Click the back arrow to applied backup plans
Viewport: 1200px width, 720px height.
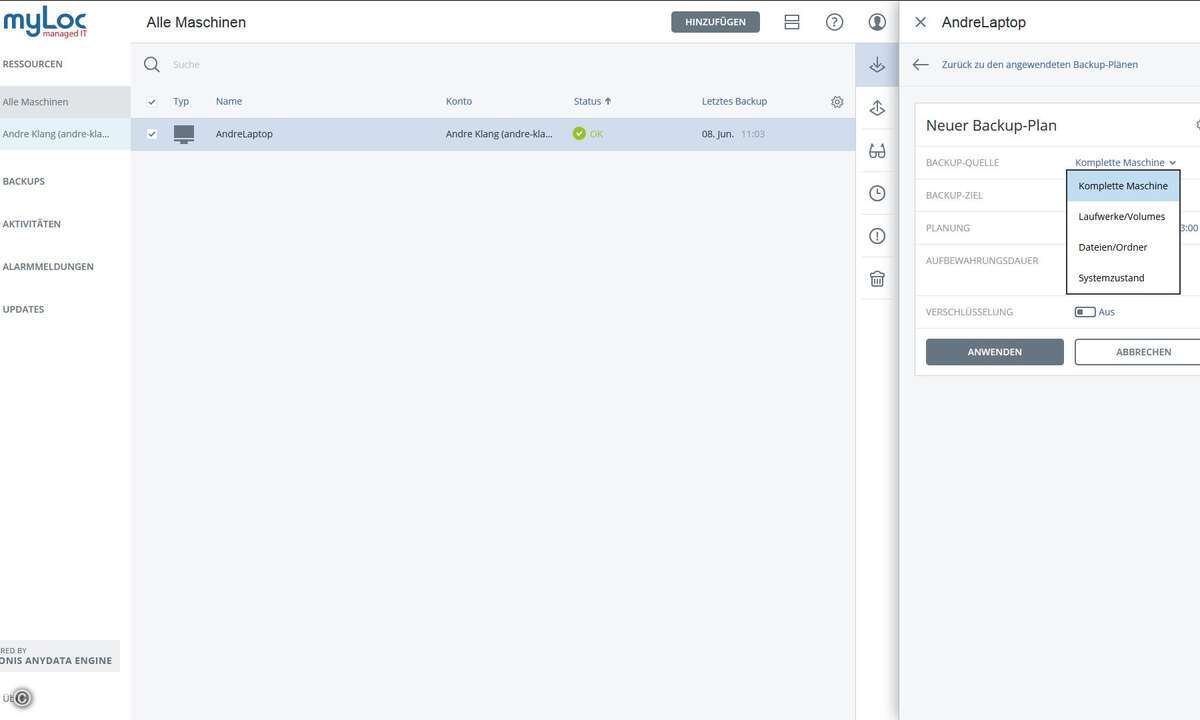tap(921, 65)
